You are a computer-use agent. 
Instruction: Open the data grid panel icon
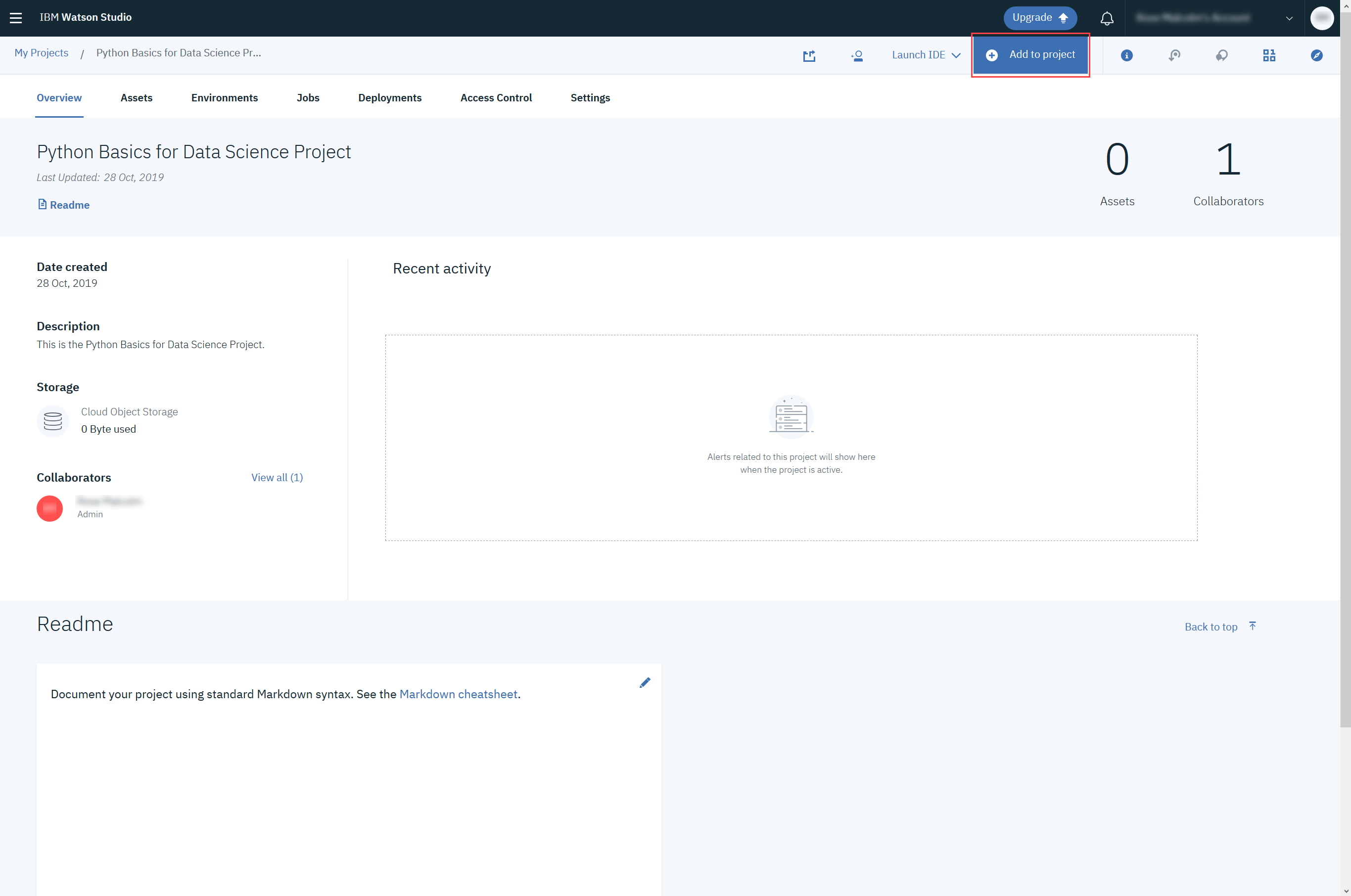coord(1269,55)
